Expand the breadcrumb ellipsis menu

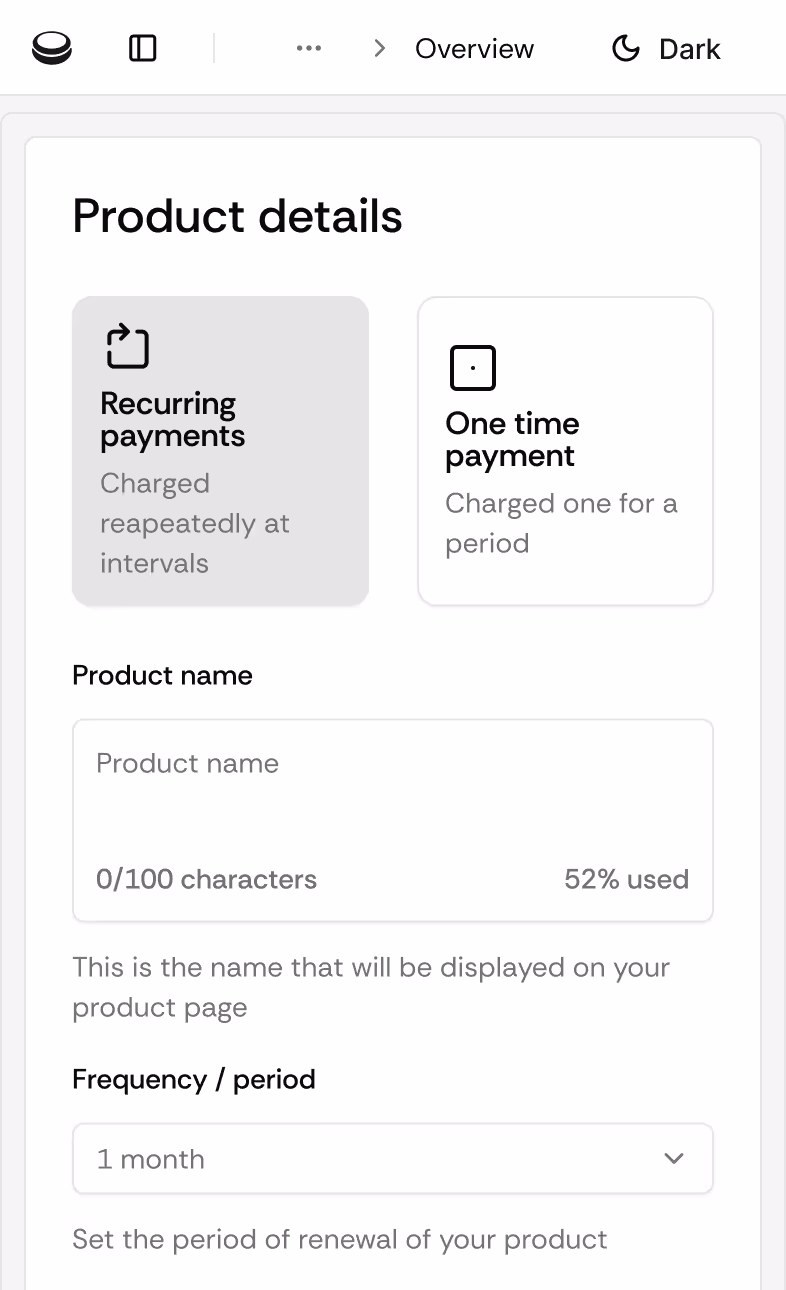309,48
